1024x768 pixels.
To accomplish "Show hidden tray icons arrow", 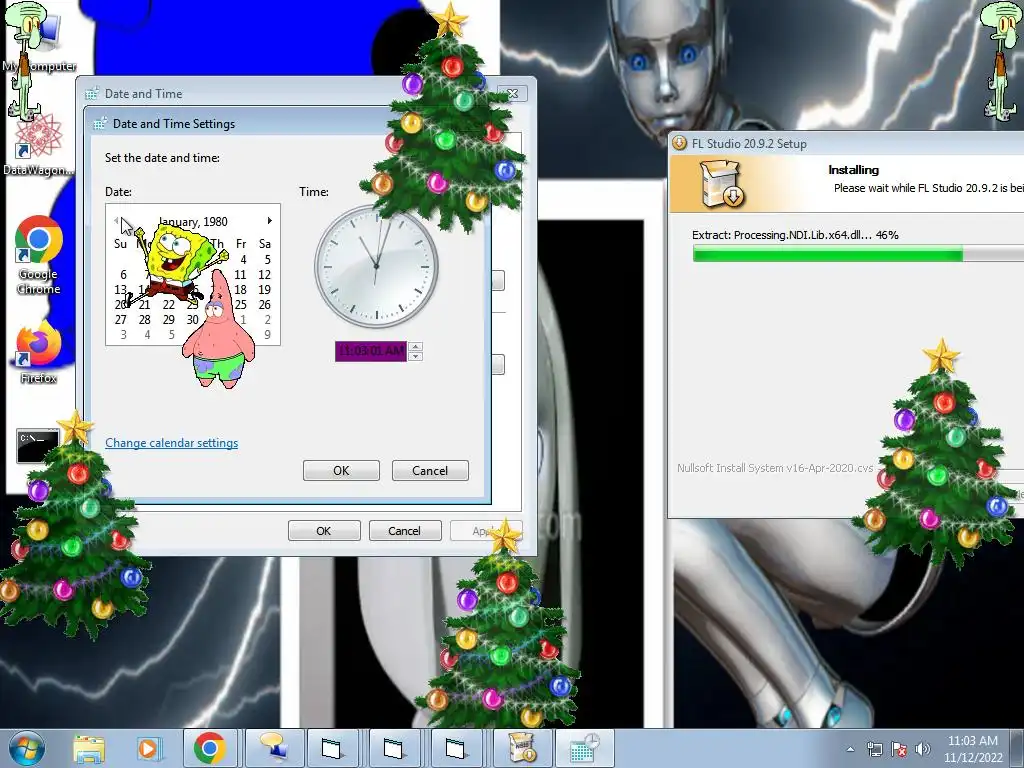I will pyautogui.click(x=850, y=750).
